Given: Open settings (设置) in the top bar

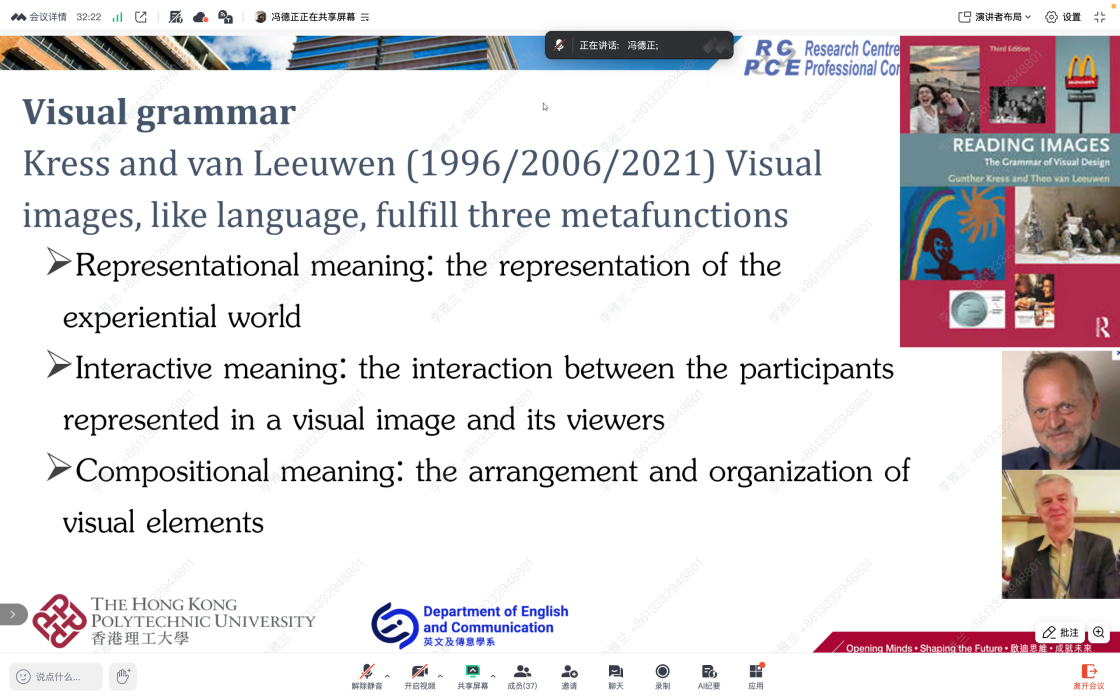Looking at the screenshot, I should pyautogui.click(x=1063, y=17).
